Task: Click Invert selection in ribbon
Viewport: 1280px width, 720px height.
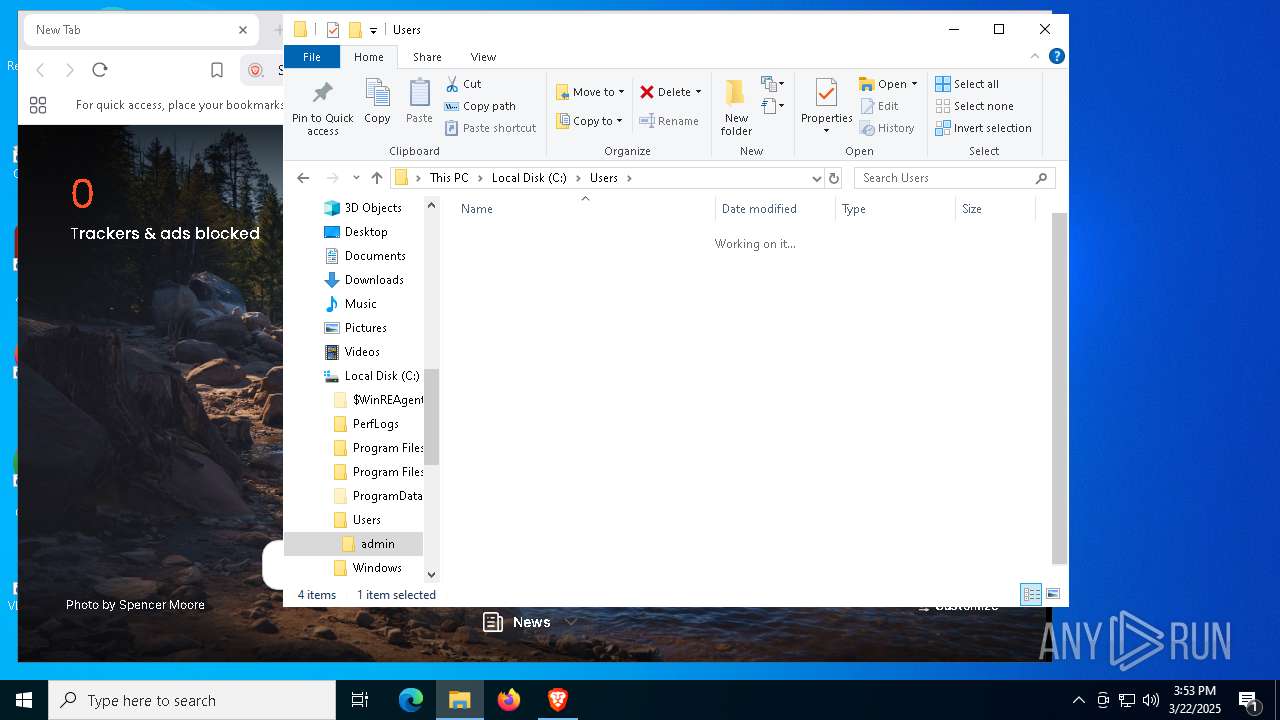Action: pyautogui.click(x=983, y=128)
